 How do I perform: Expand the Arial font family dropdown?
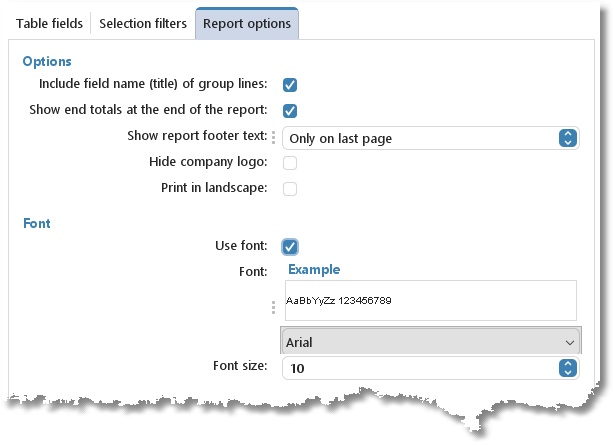(431, 341)
